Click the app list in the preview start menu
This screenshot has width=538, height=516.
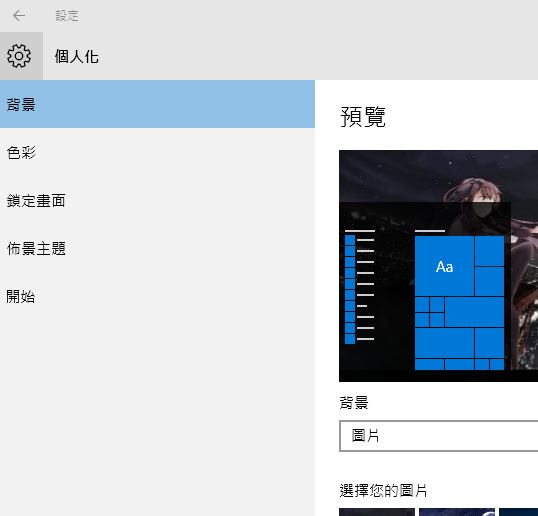point(360,287)
